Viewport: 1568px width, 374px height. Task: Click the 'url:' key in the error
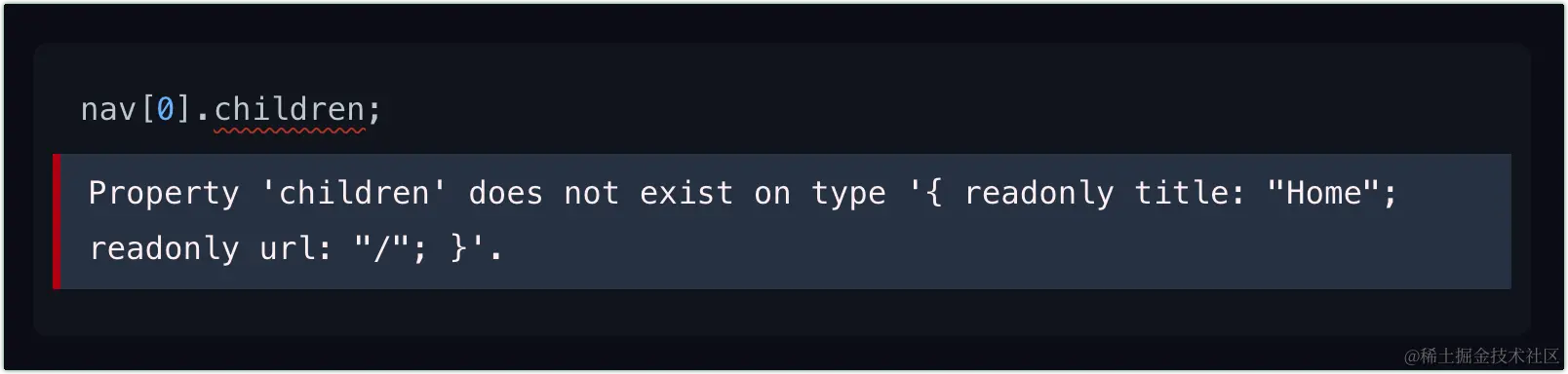click(x=295, y=248)
